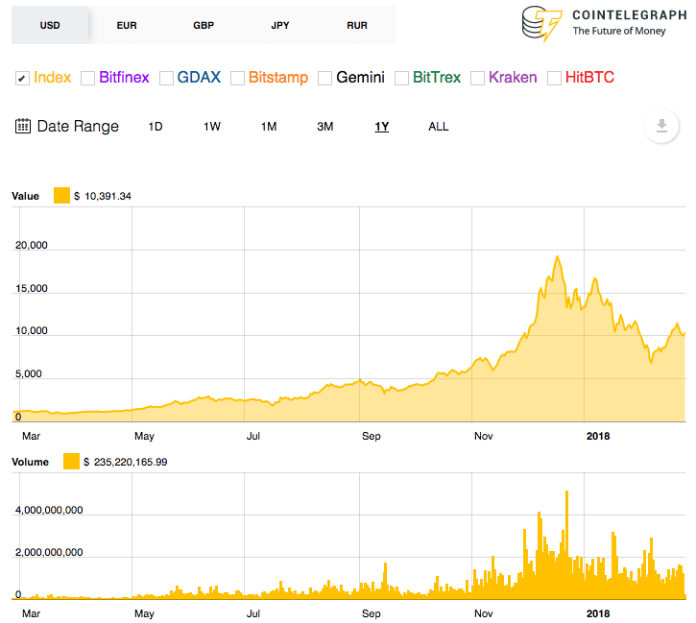The height and width of the screenshot is (623, 696).
Task: Open the JPY currency tab
Action: coord(281,24)
